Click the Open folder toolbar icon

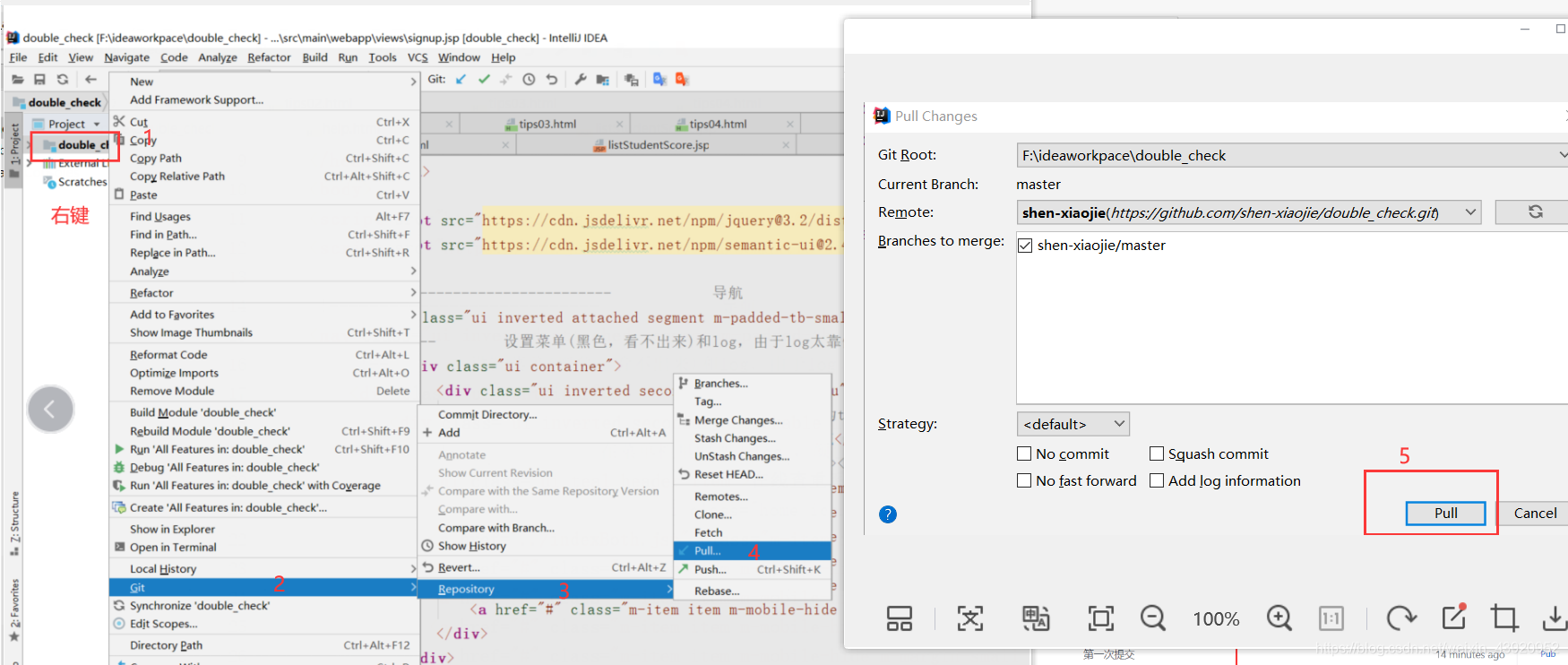(17, 80)
